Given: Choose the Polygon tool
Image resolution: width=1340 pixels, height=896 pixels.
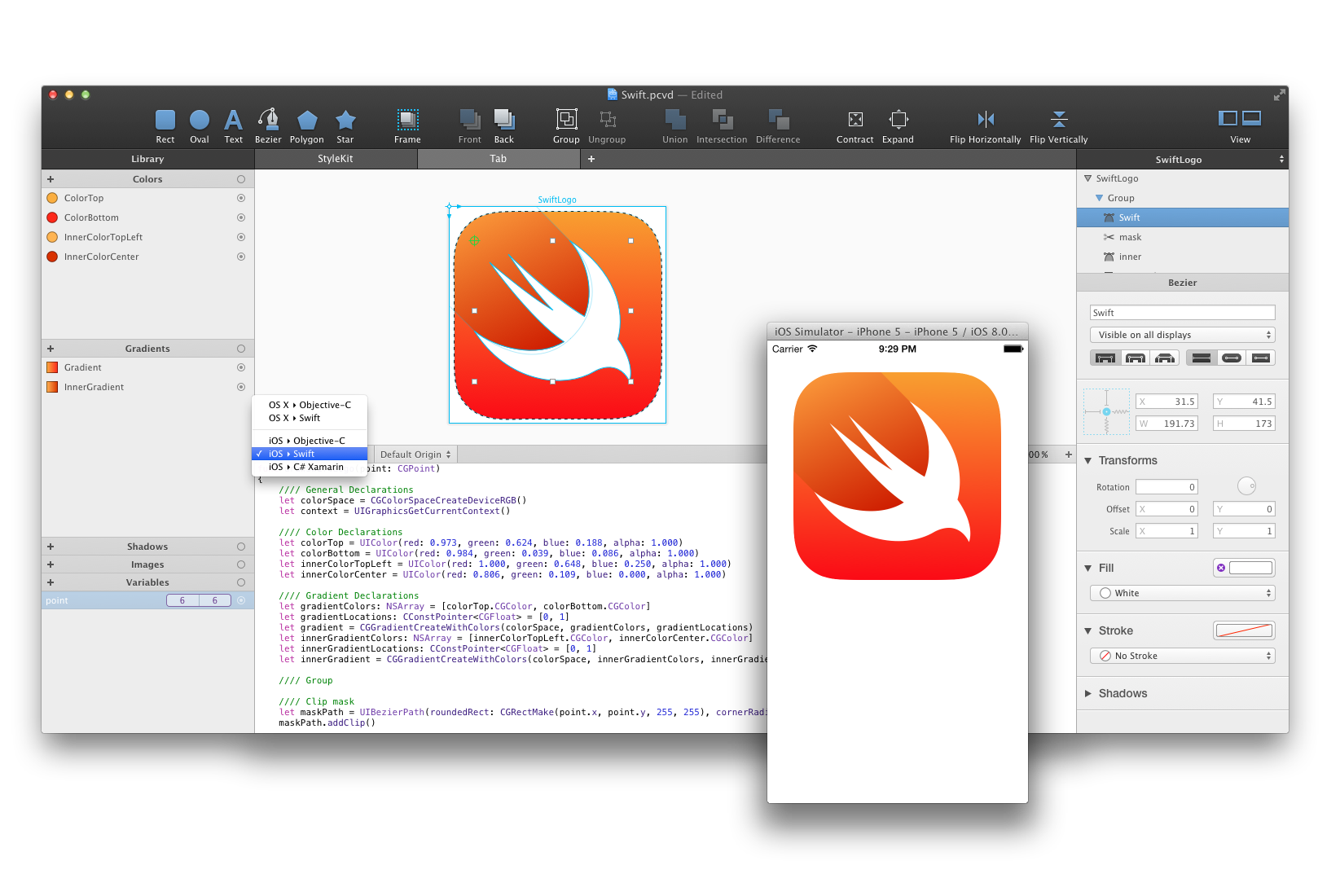Looking at the screenshot, I should pos(306,121).
